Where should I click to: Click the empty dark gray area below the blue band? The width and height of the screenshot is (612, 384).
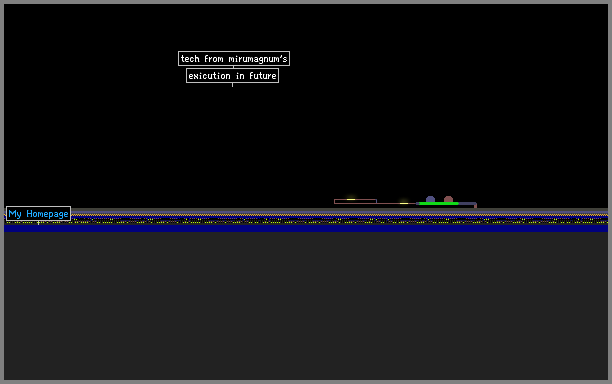click(x=306, y=306)
